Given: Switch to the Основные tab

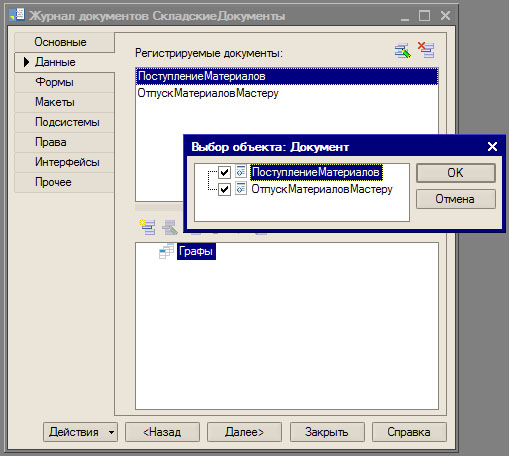Looking at the screenshot, I should 65,42.
